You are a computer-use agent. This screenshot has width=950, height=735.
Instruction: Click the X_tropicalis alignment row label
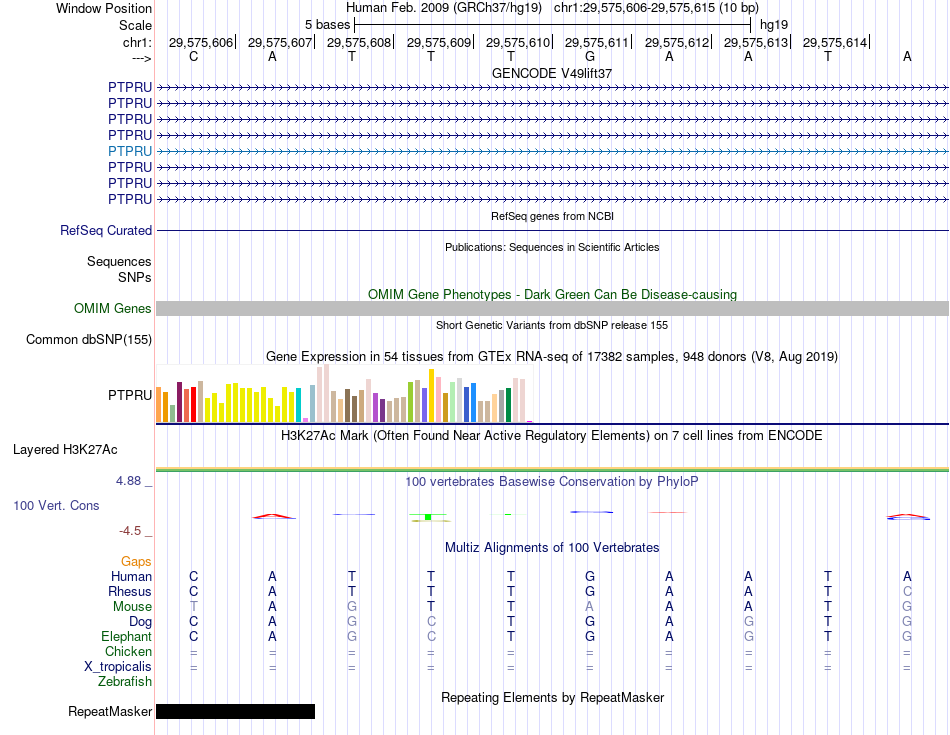click(118, 667)
